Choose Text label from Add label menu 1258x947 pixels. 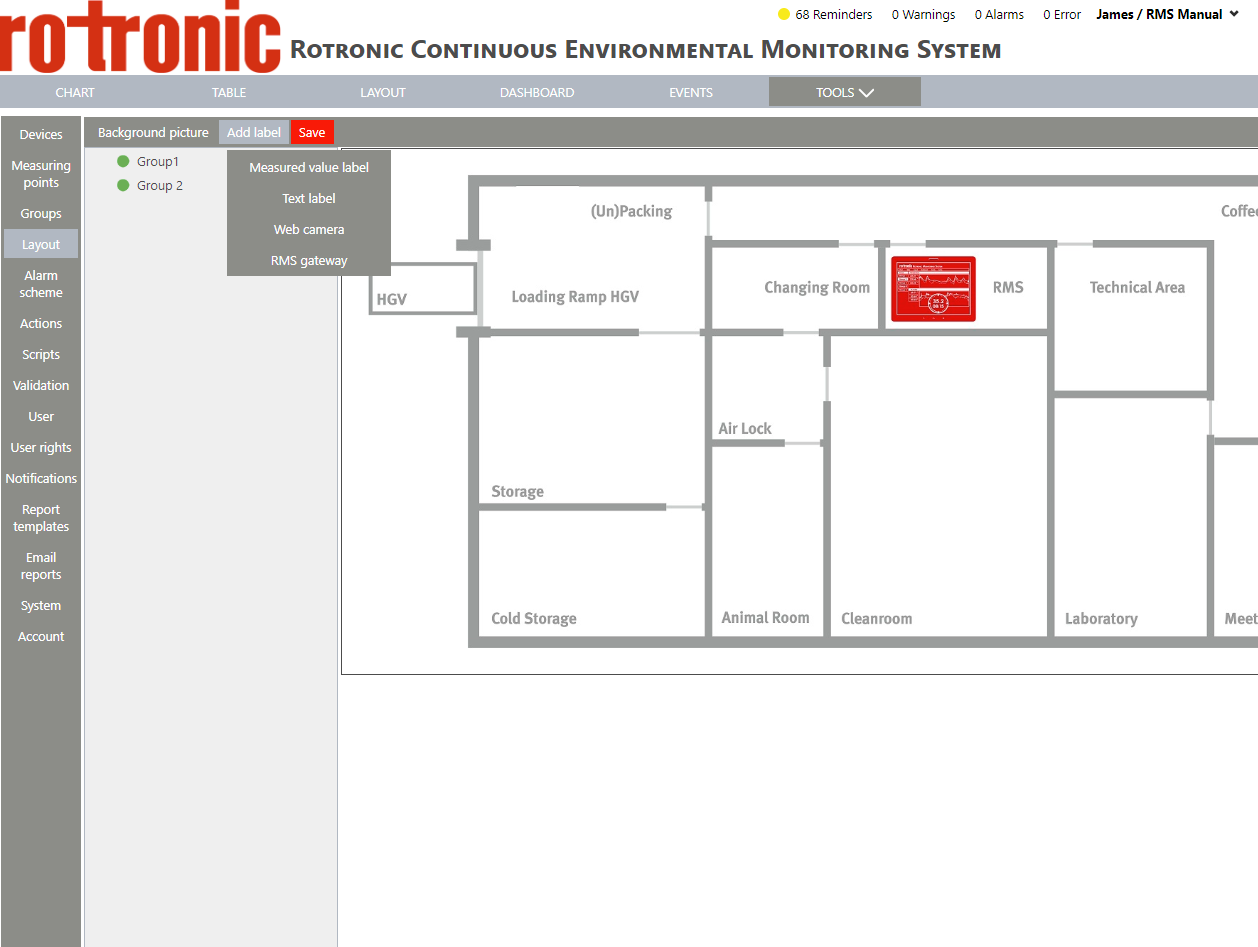click(309, 198)
